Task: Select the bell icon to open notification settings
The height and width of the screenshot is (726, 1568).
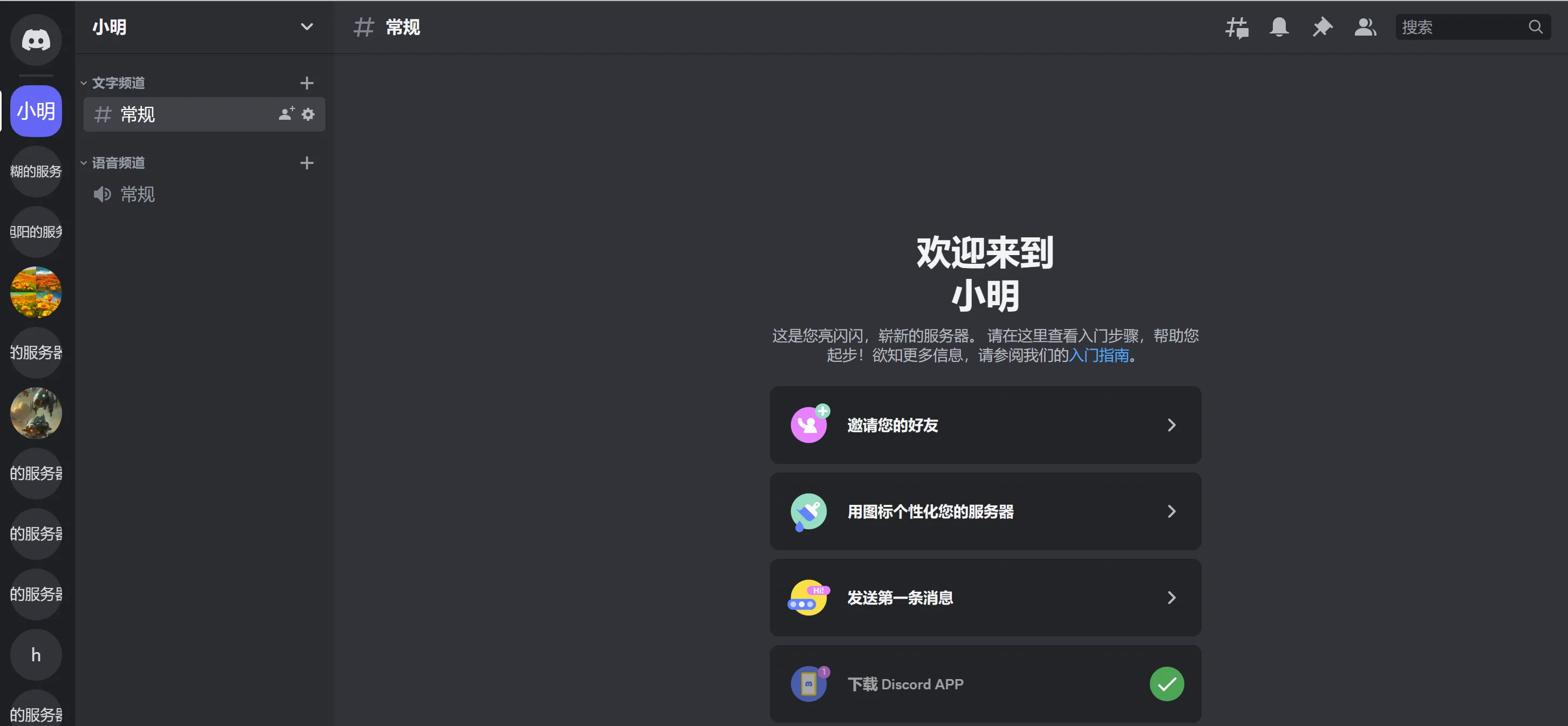Action: tap(1279, 28)
